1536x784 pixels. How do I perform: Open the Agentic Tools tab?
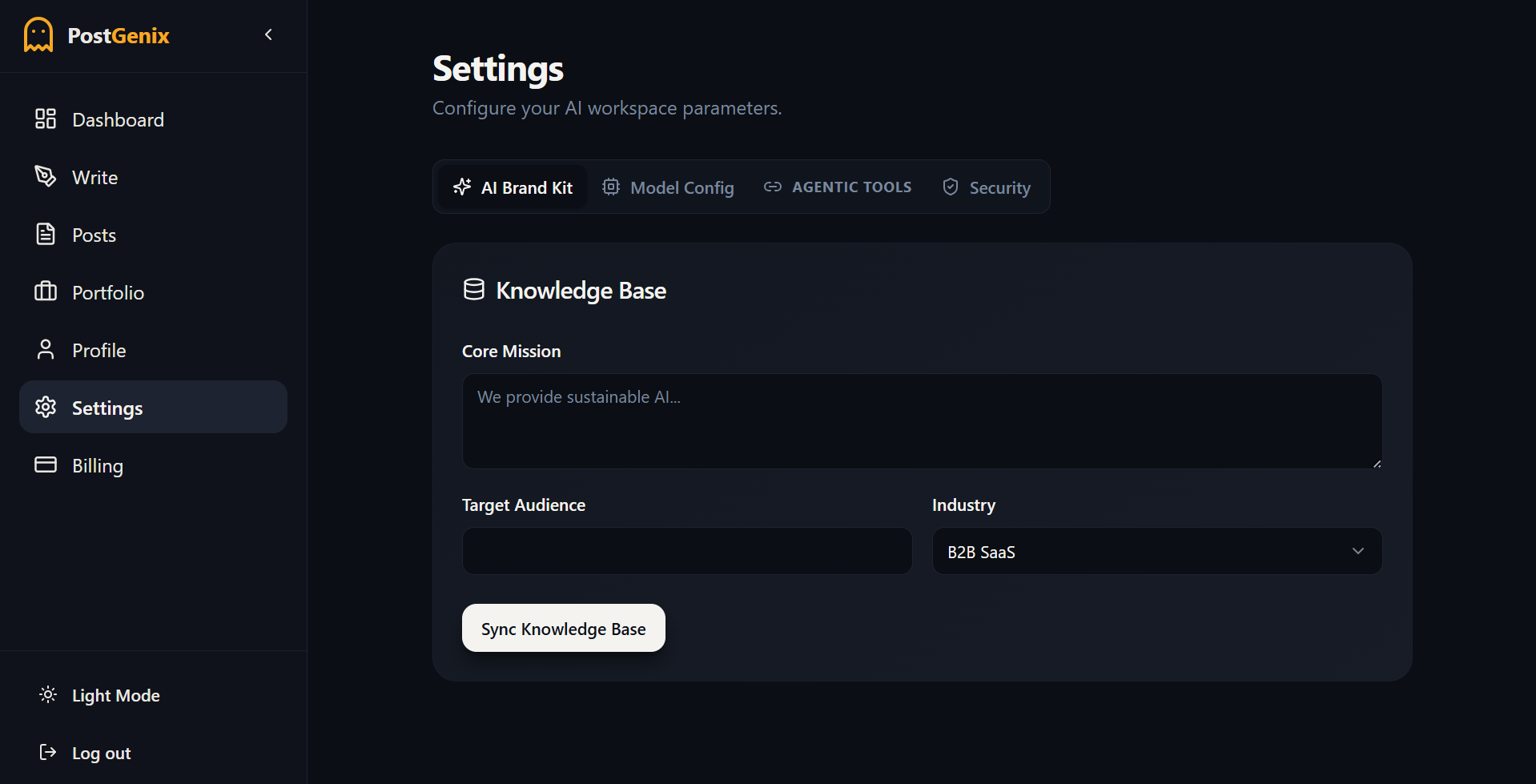coord(838,187)
